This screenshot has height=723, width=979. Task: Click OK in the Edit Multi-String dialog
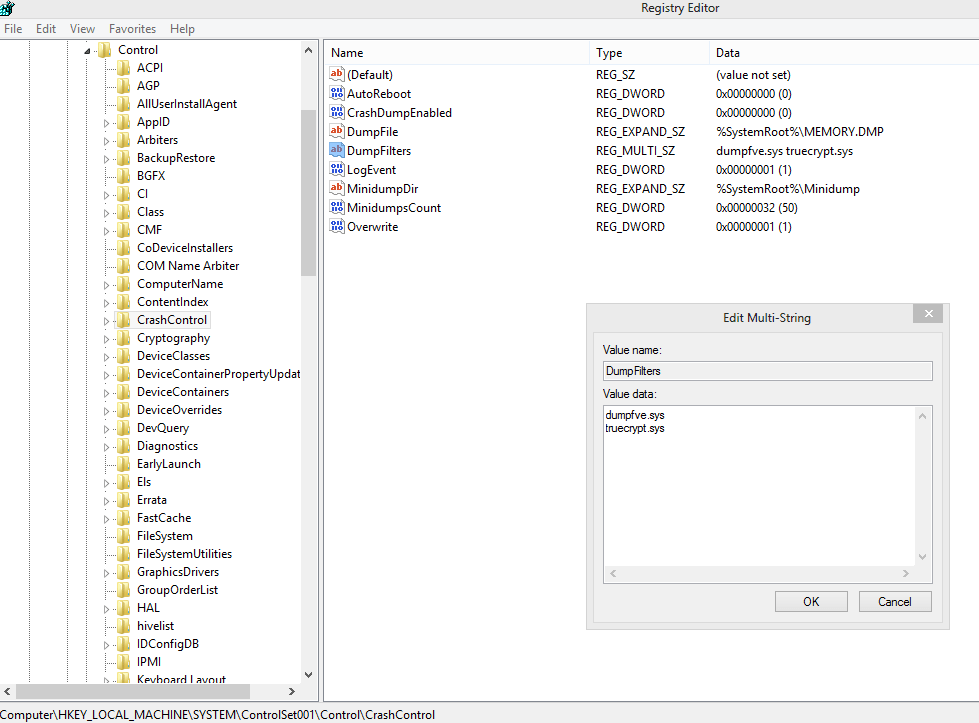click(x=809, y=601)
